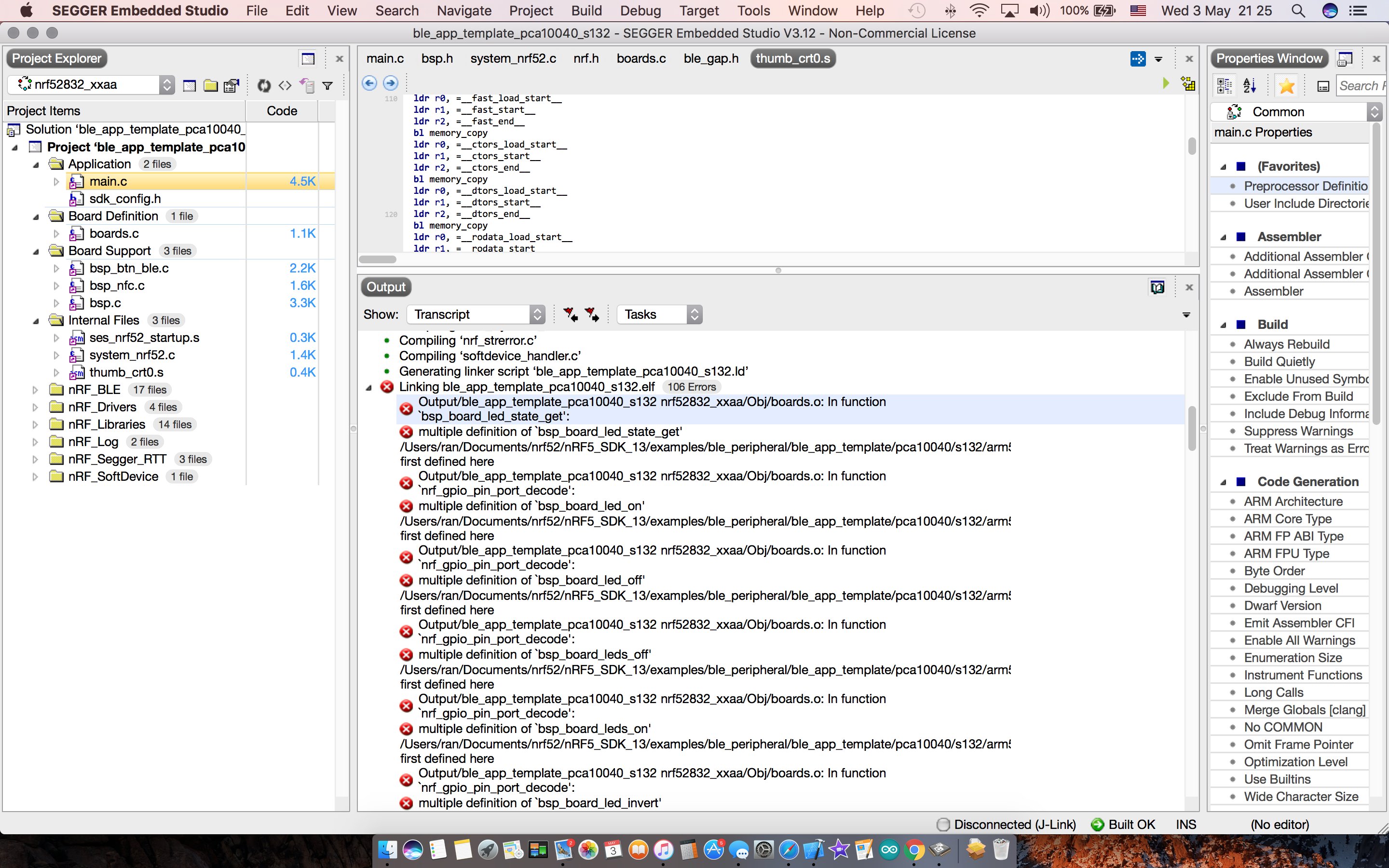Open the nrf52832_xxaa configuration dropdown
The image size is (1389, 868).
click(x=91, y=85)
